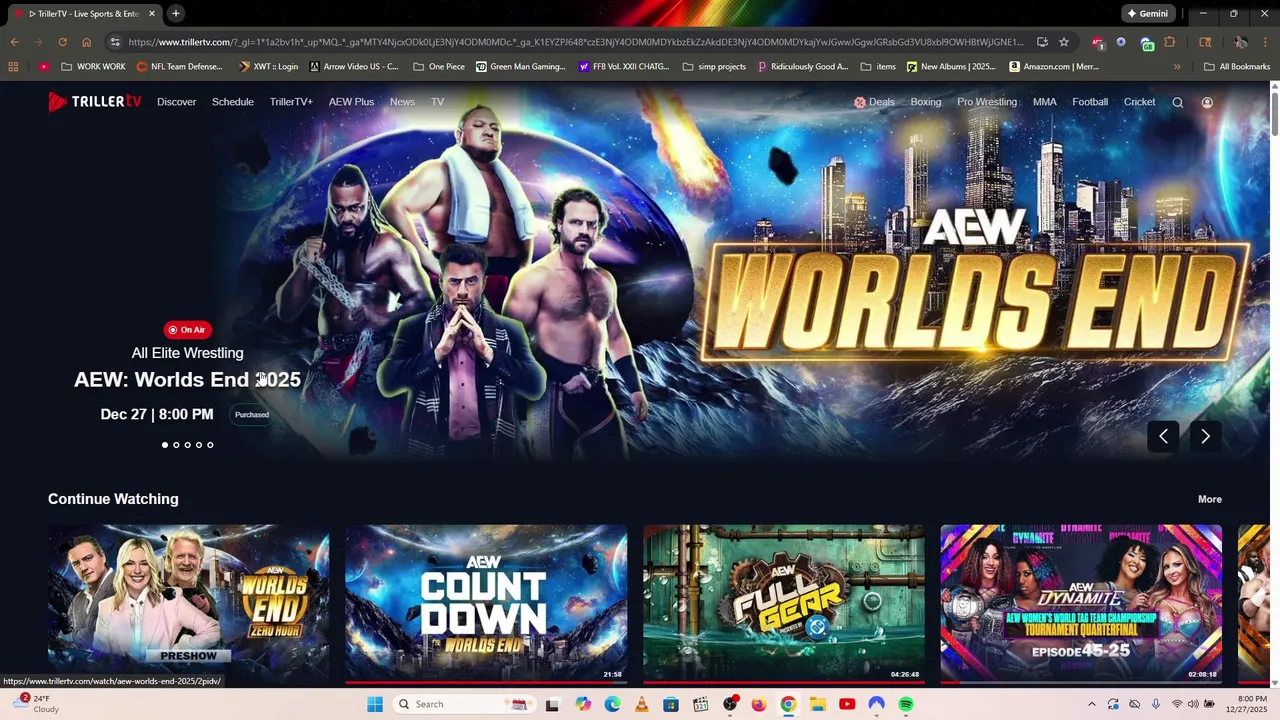Open the site search magnifier icon
Image resolution: width=1280 pixels, height=720 pixels.
[1177, 102]
